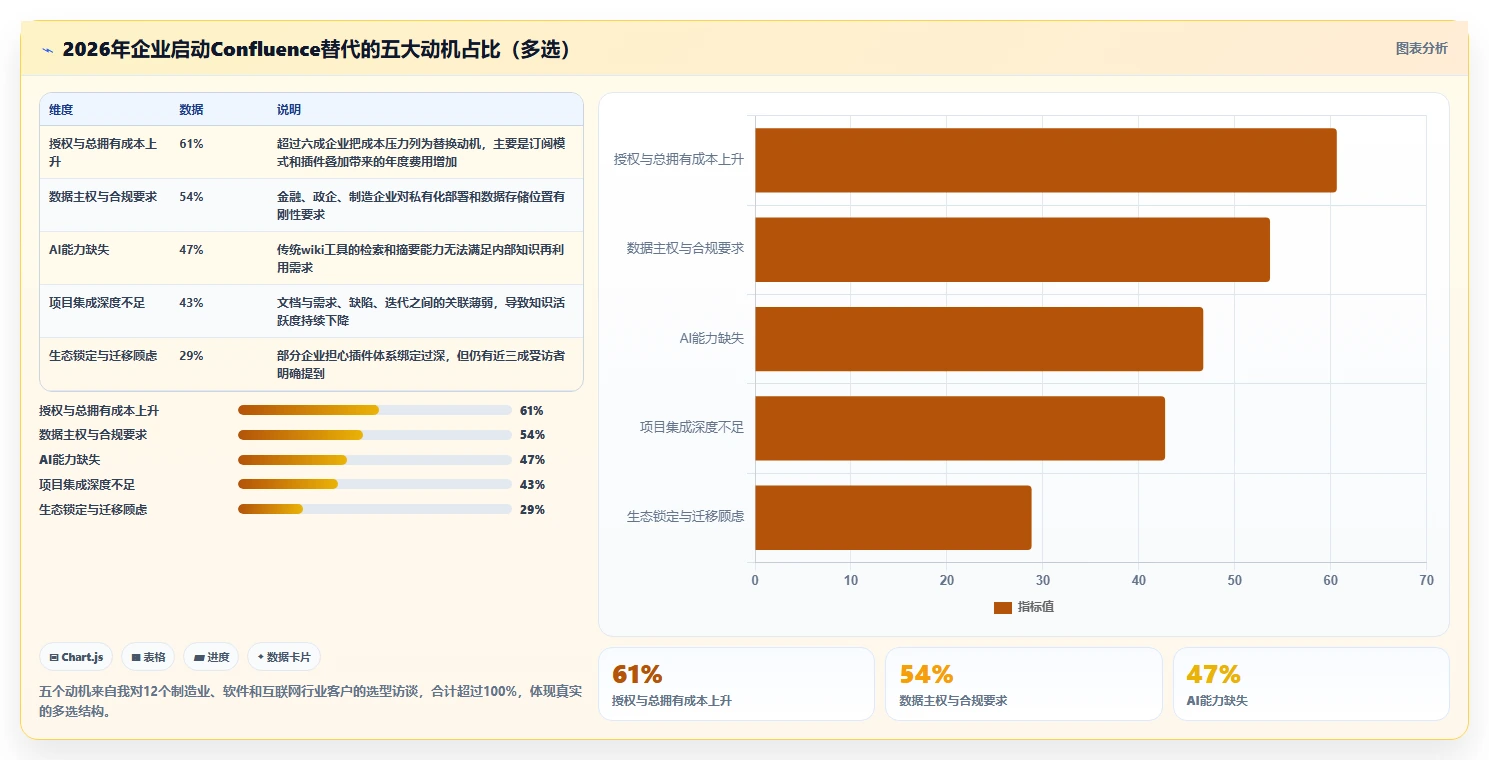The image size is (1489, 760).
Task: Click the 54% value in the table
Action: pyautogui.click(x=191, y=196)
